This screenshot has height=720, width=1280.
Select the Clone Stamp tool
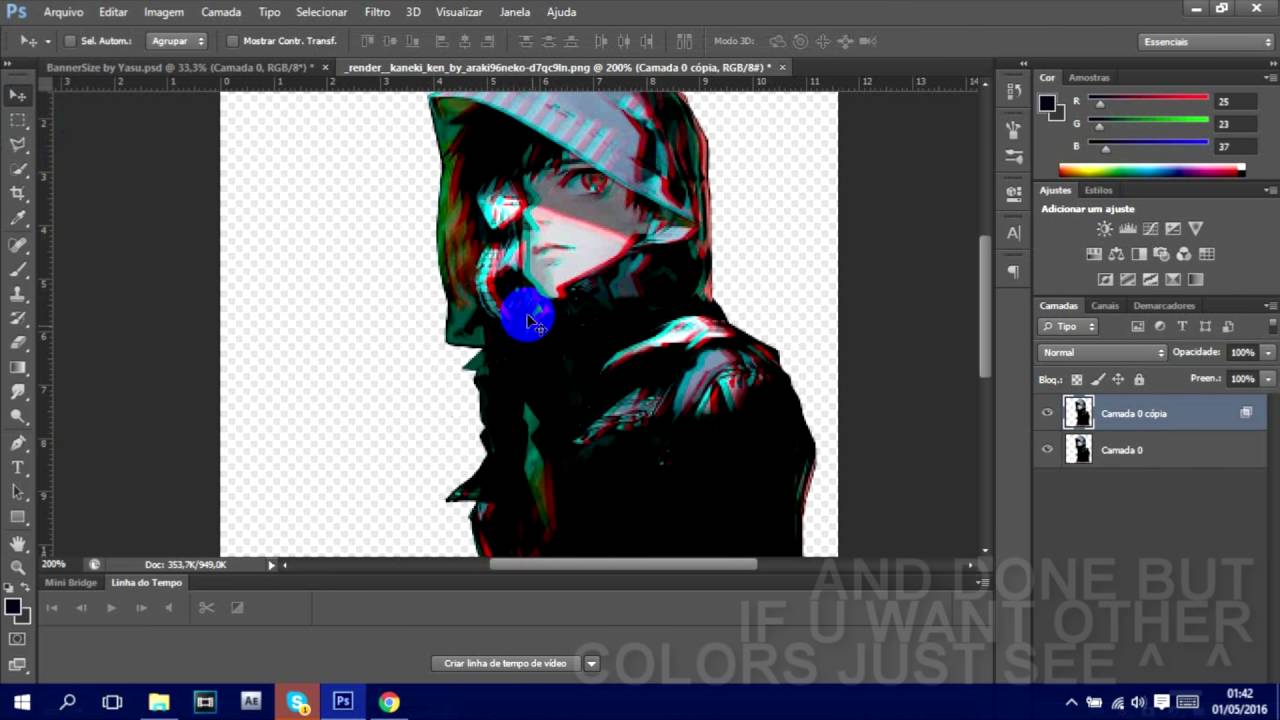[x=18, y=295]
